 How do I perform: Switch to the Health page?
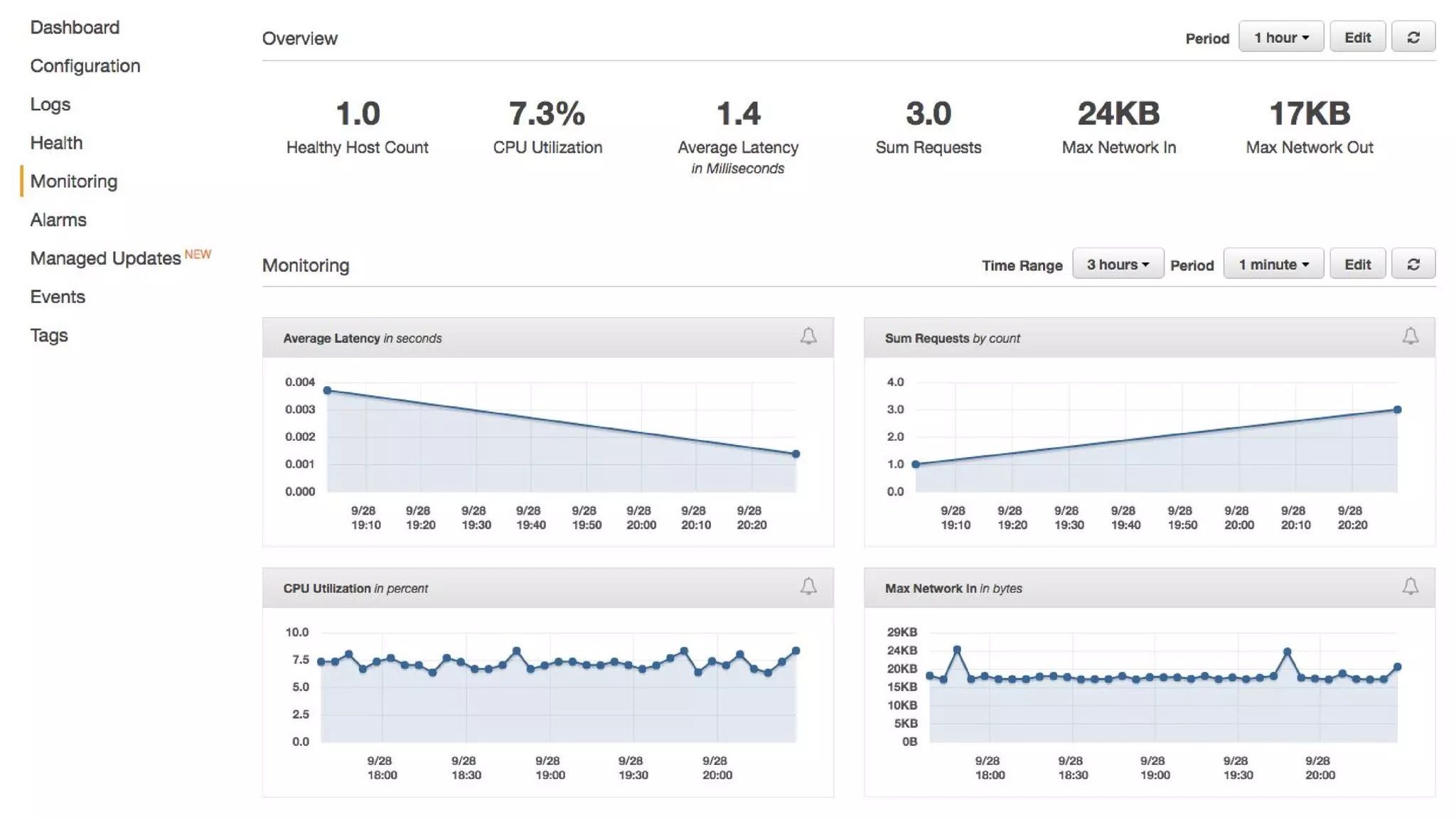[56, 143]
